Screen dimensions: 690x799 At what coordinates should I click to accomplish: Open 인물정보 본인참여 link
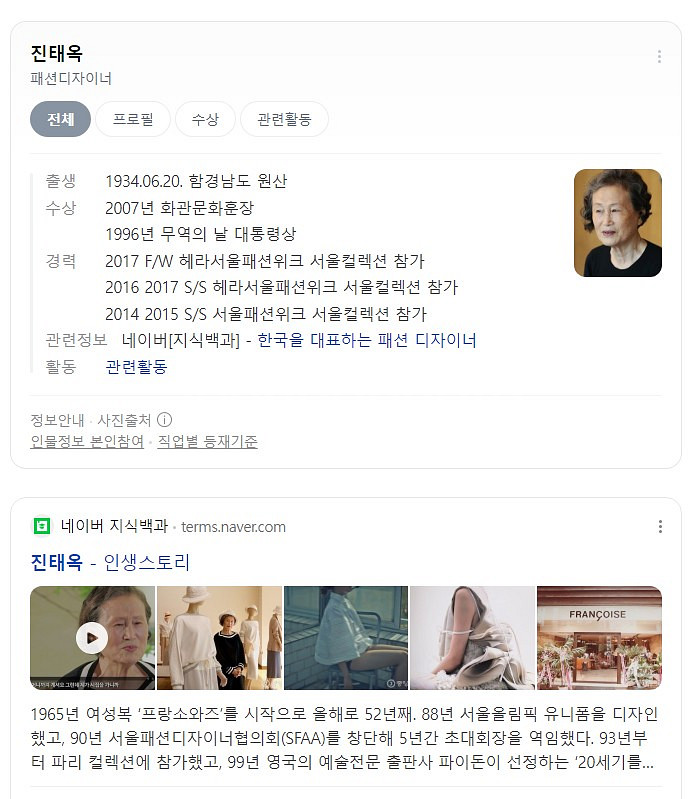click(x=87, y=441)
